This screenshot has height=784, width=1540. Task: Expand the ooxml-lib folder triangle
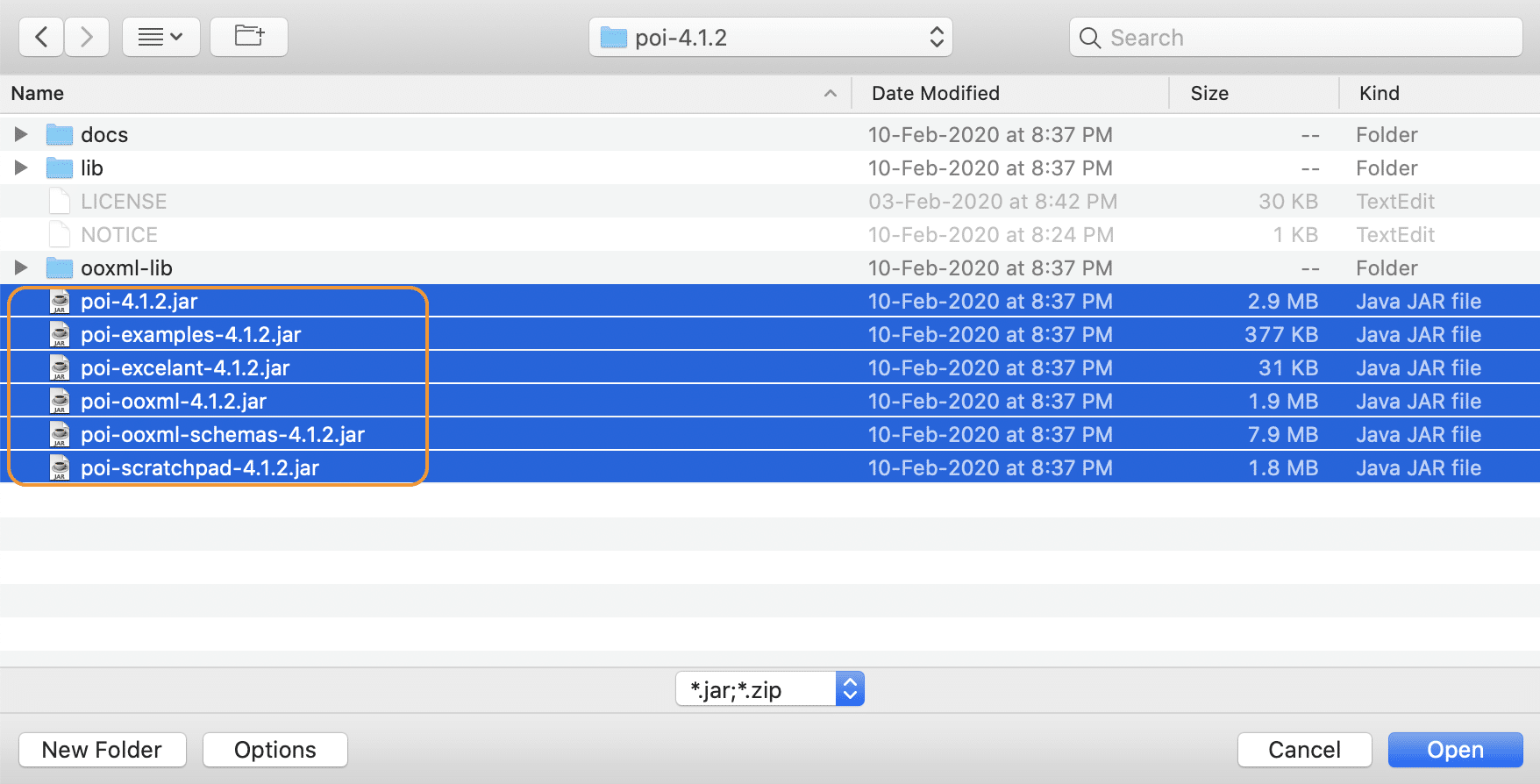point(21,267)
